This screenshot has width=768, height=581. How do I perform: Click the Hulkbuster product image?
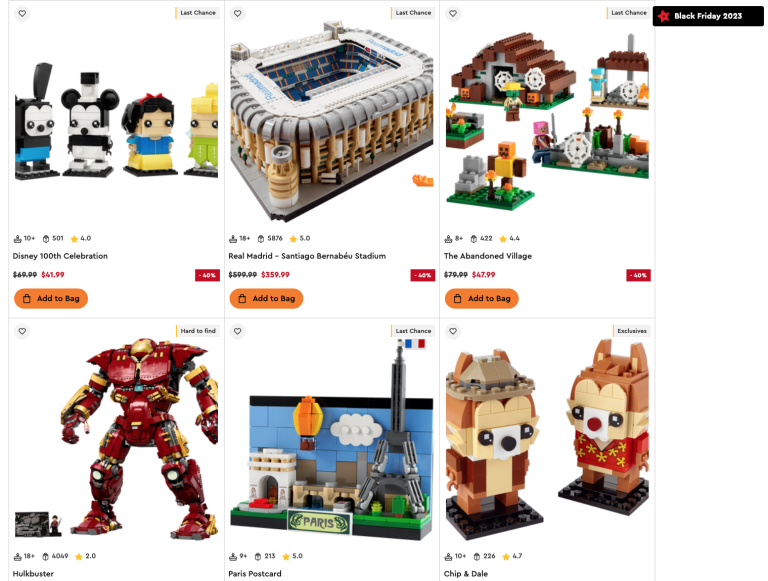pyautogui.click(x=117, y=438)
